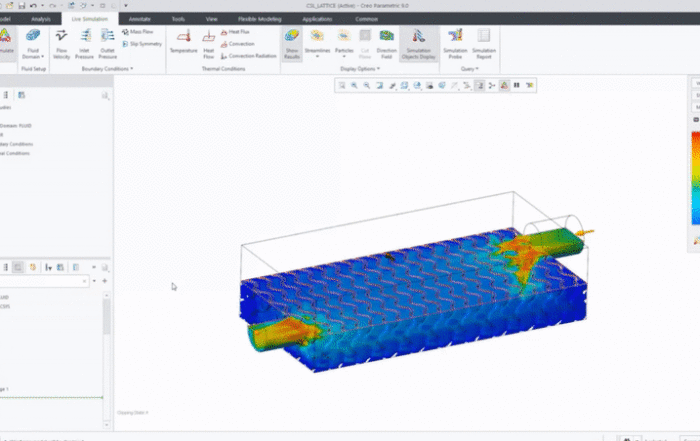Click Zoom Out in graphics toolbar
700x441 pixels.
pyautogui.click(x=367, y=85)
